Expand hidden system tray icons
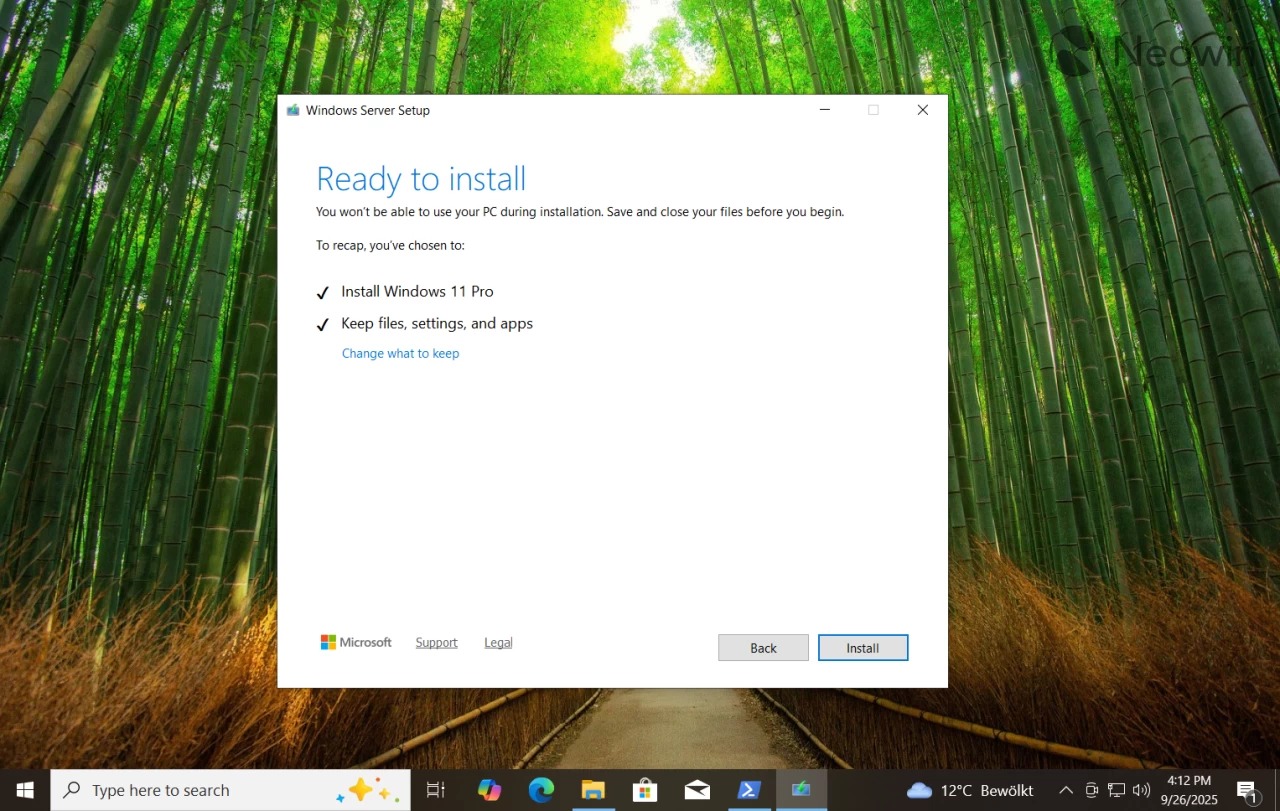 1066,790
